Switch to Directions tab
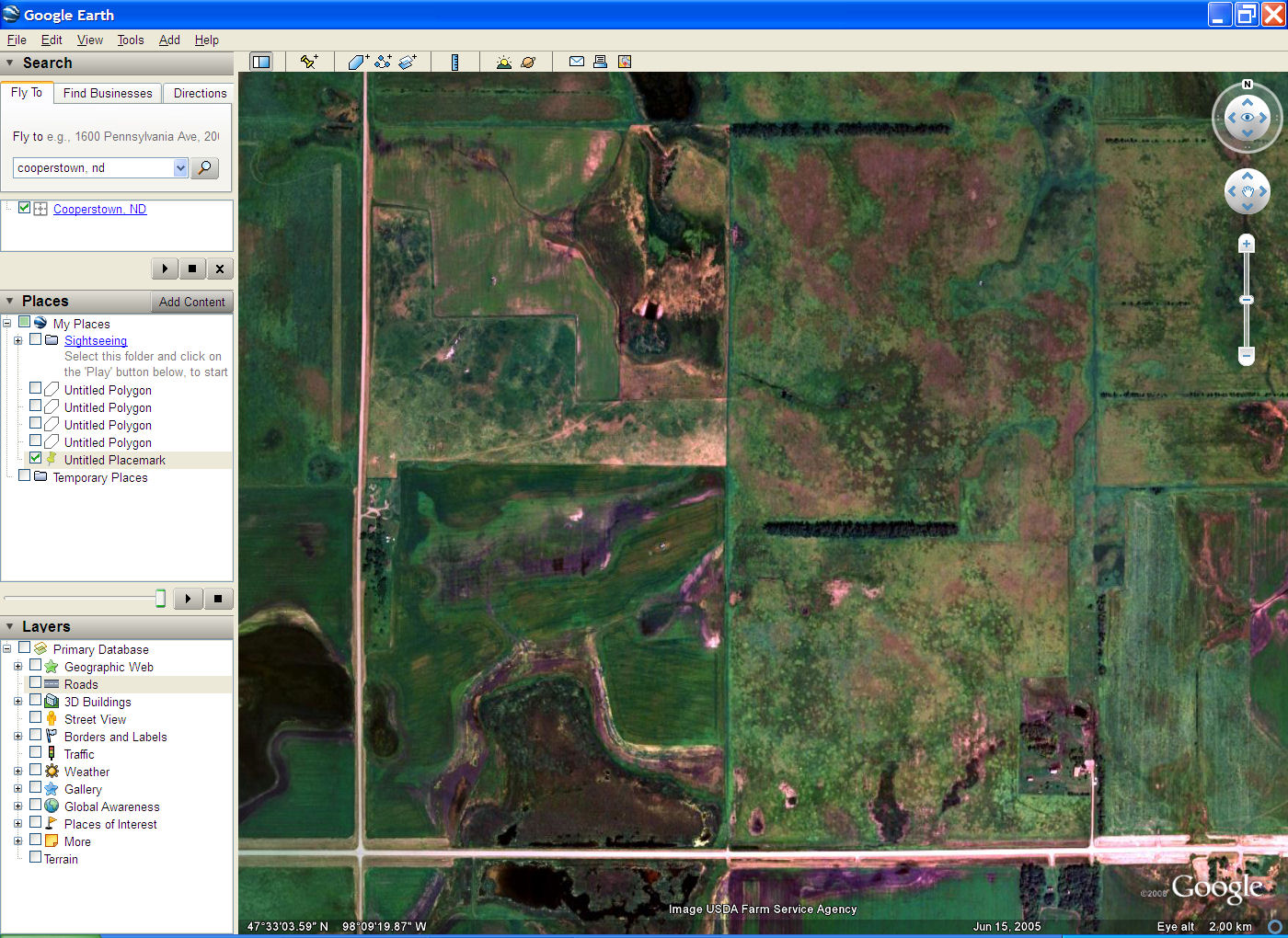The height and width of the screenshot is (938, 1288). pos(200,93)
